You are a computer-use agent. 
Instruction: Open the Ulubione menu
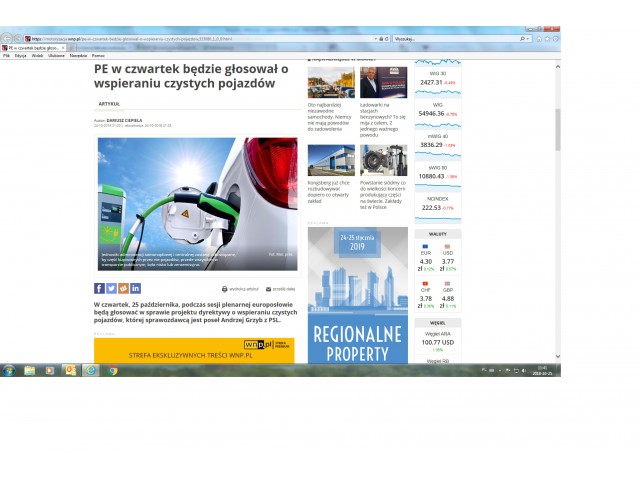click(56, 55)
